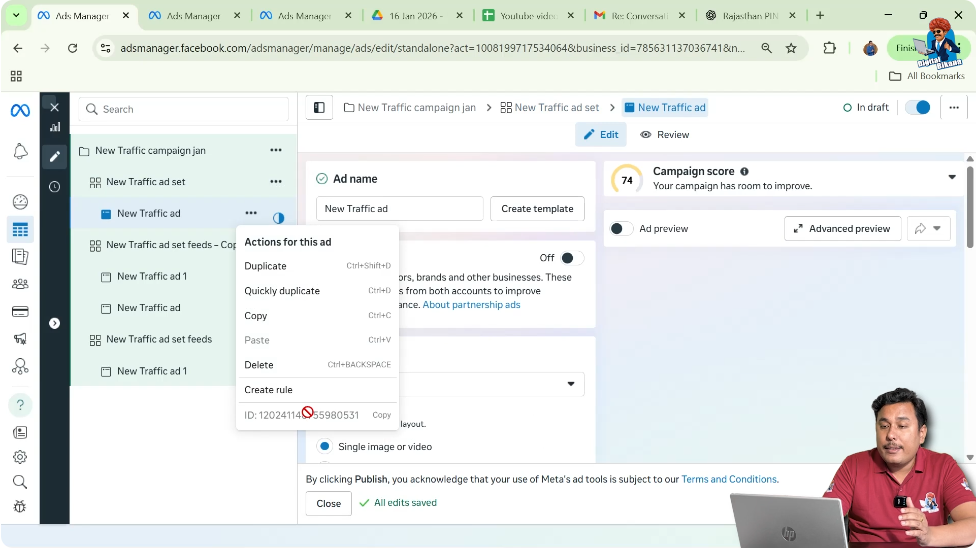
Task: Choose Duplicate in ad actions menu
Action: tap(317, 266)
